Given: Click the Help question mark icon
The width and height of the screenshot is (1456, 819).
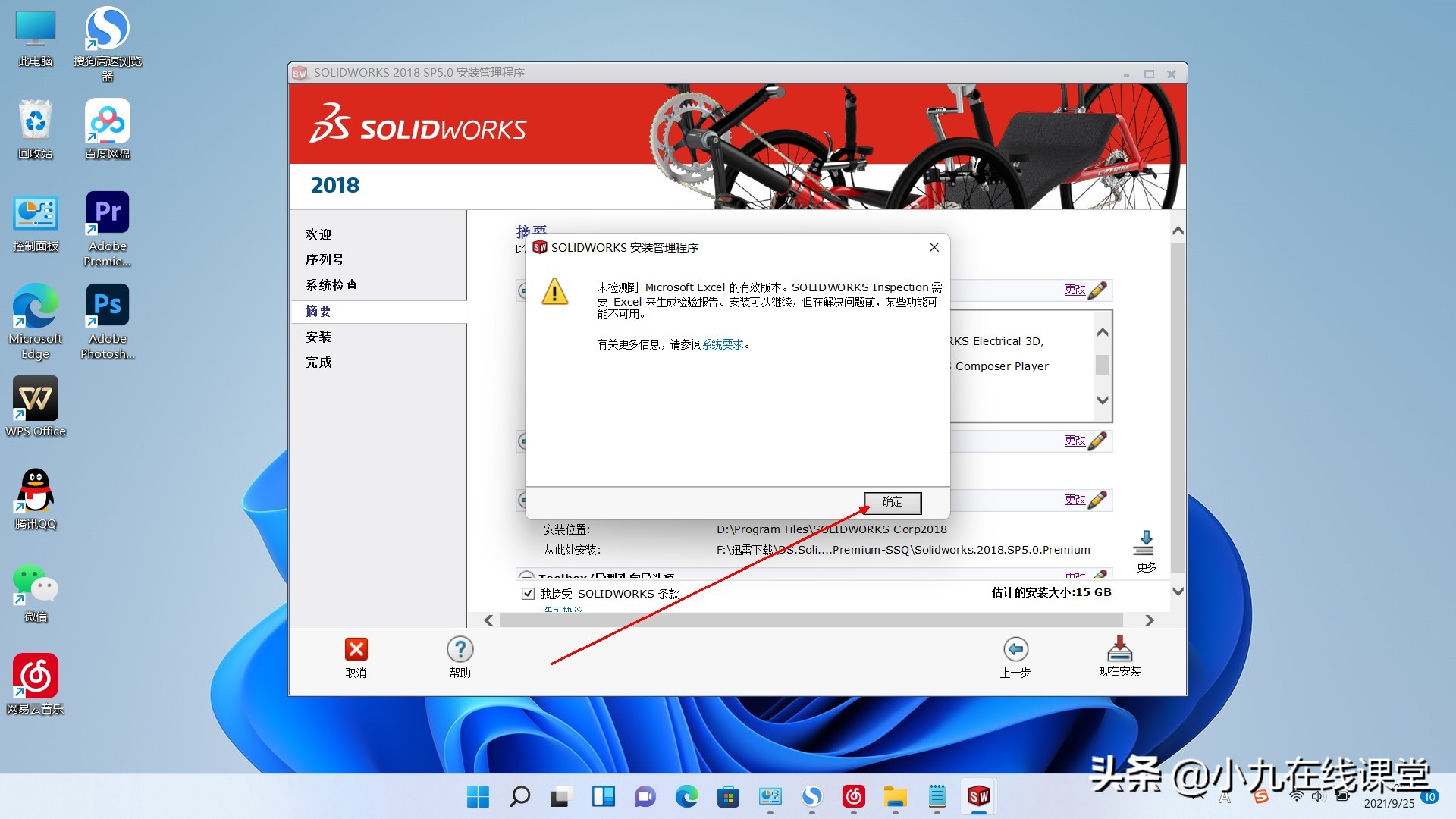Looking at the screenshot, I should point(460,649).
